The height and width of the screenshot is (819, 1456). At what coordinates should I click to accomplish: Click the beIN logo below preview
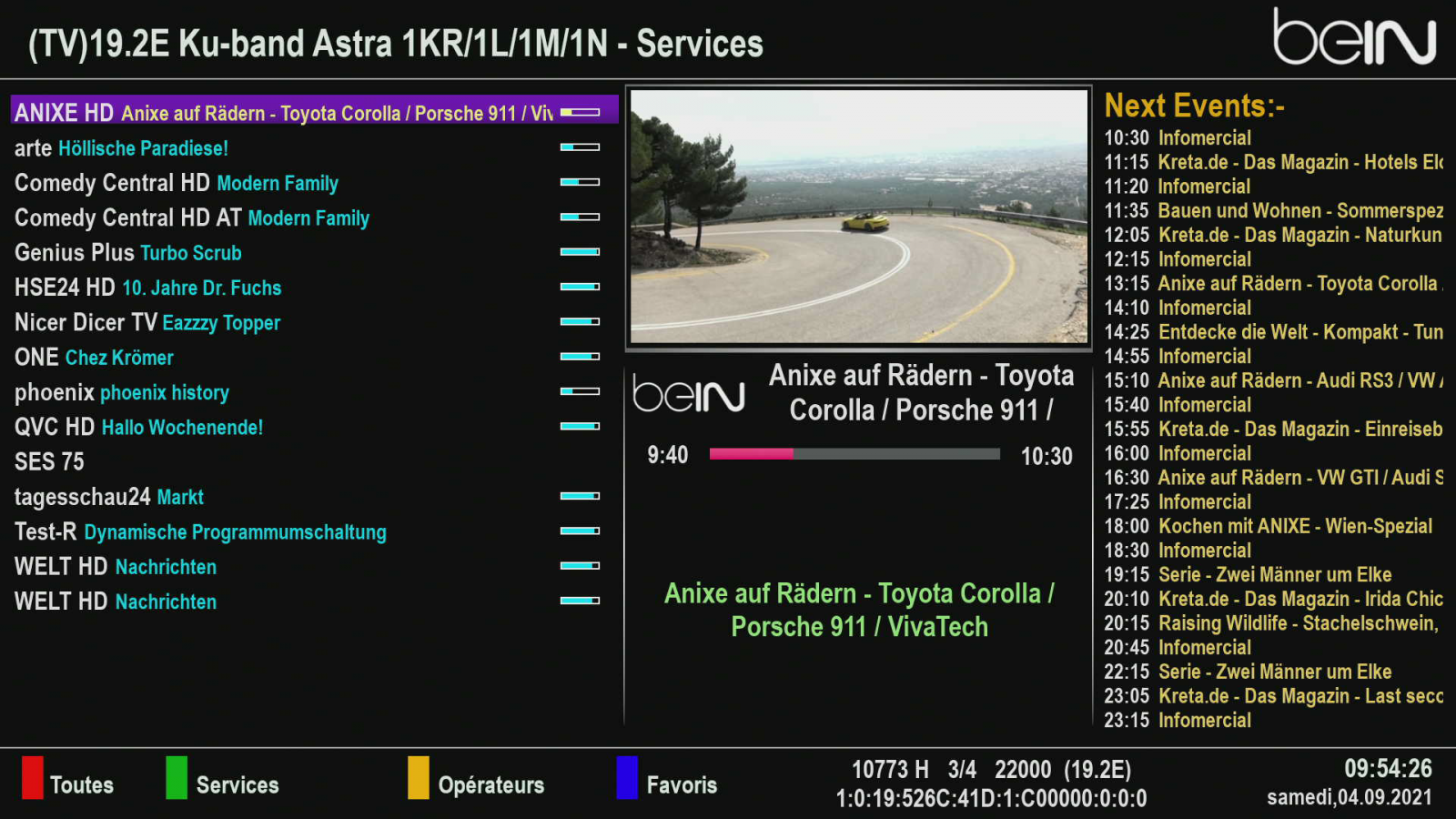tap(689, 393)
